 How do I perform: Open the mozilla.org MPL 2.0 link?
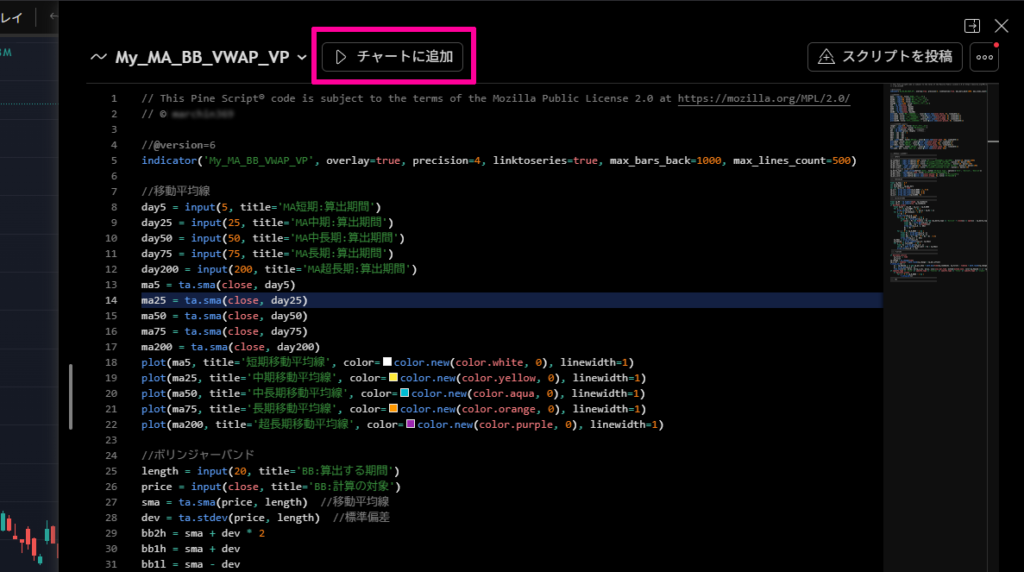click(764, 98)
